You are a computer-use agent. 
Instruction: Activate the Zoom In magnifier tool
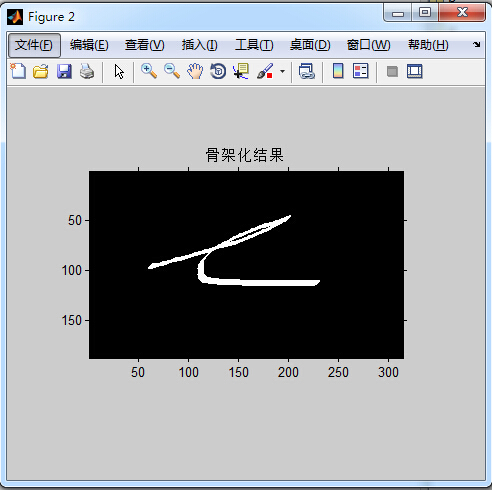[x=149, y=71]
